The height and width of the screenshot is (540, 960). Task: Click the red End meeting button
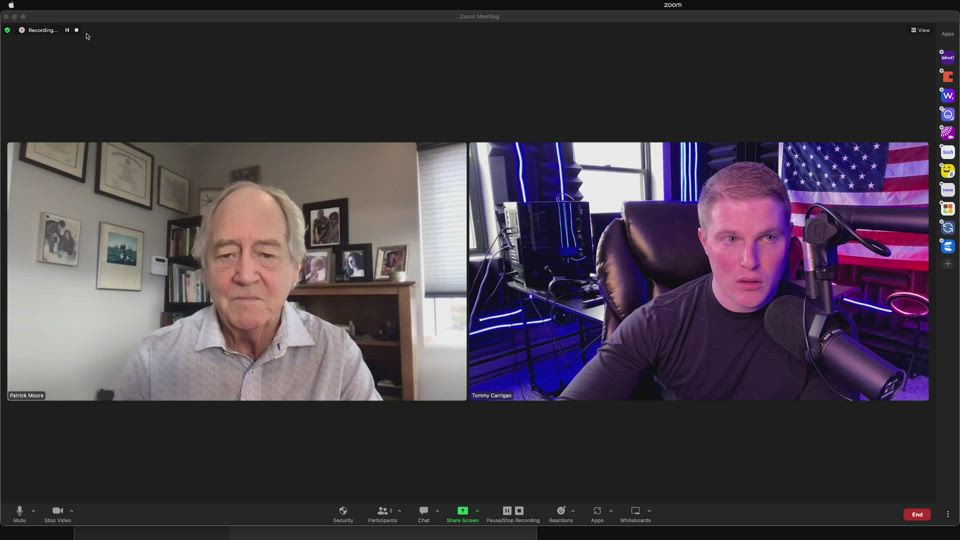pyautogui.click(x=916, y=514)
